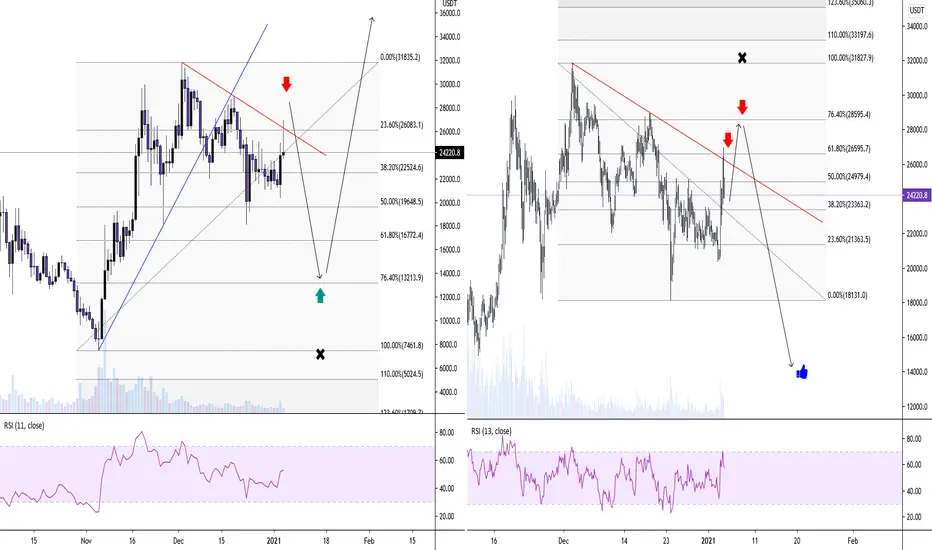Click 4000.0 on the left price axis
The height and width of the screenshot is (550, 932).
click(449, 392)
